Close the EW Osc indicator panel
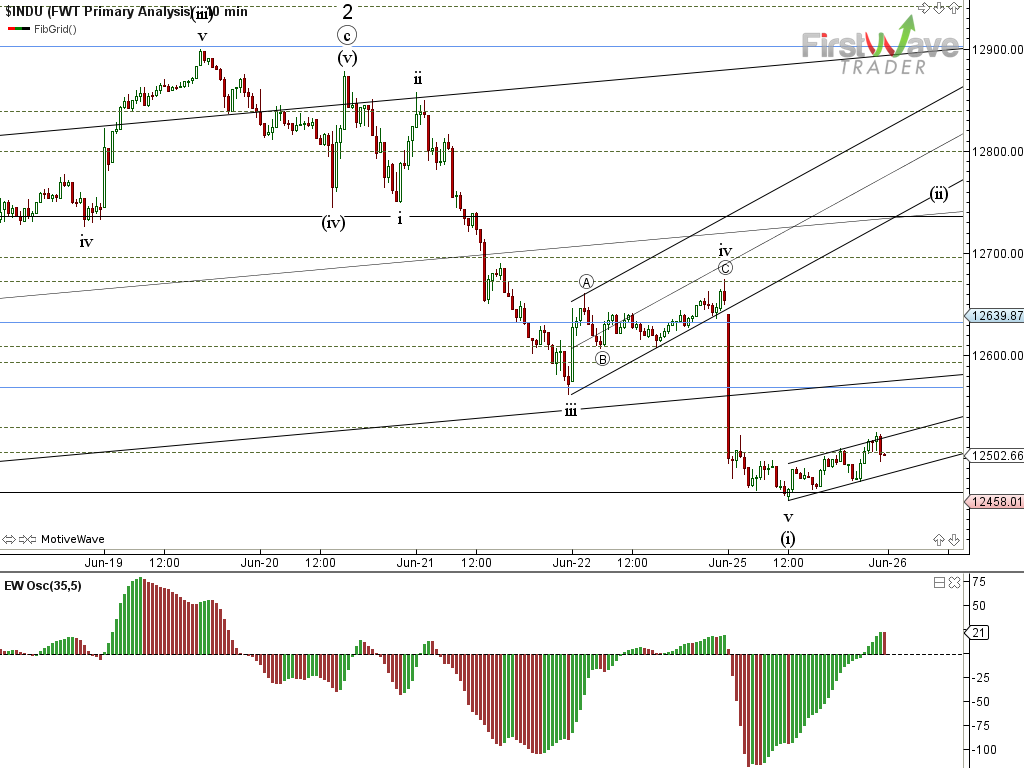 (x=954, y=583)
